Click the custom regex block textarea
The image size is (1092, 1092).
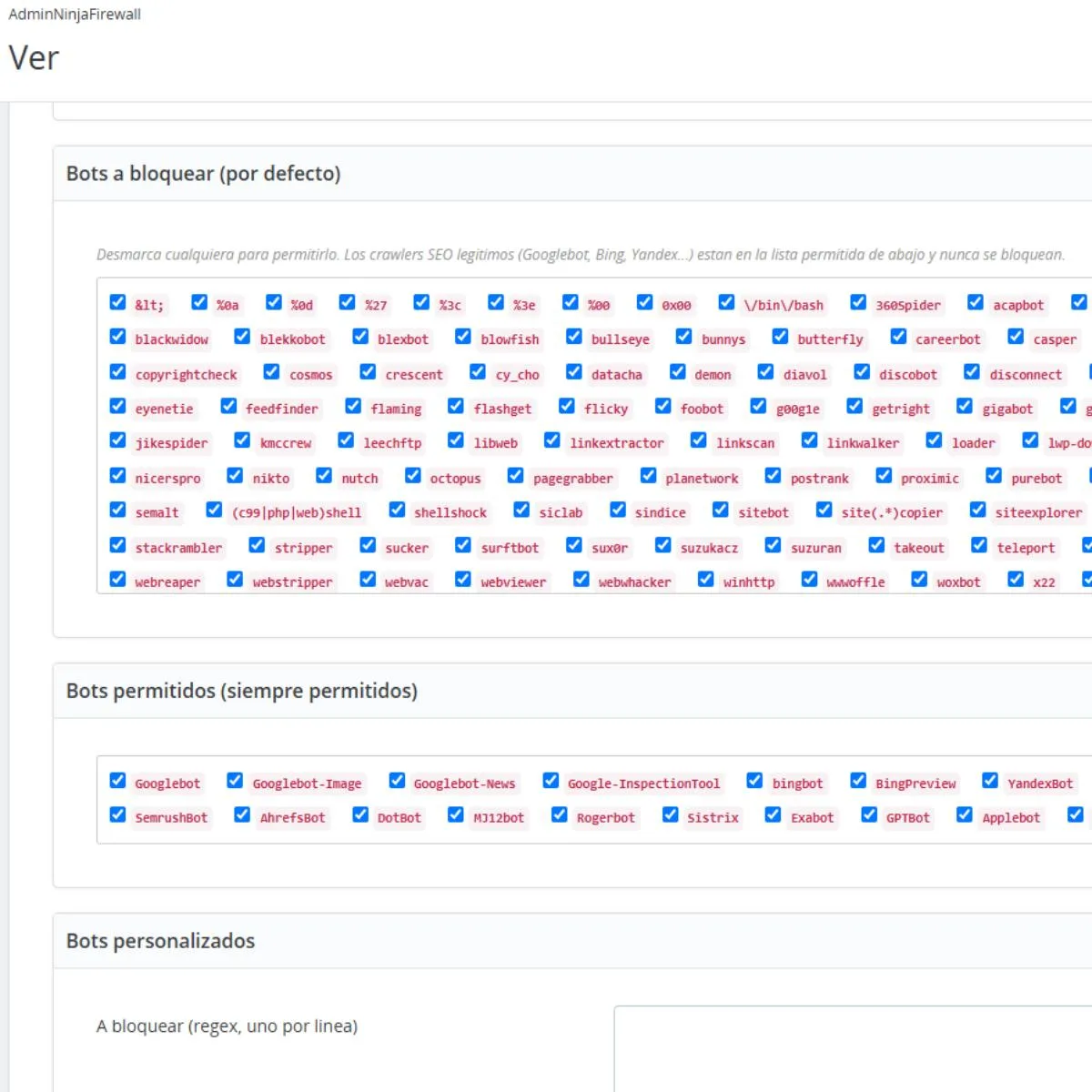pos(854,1048)
